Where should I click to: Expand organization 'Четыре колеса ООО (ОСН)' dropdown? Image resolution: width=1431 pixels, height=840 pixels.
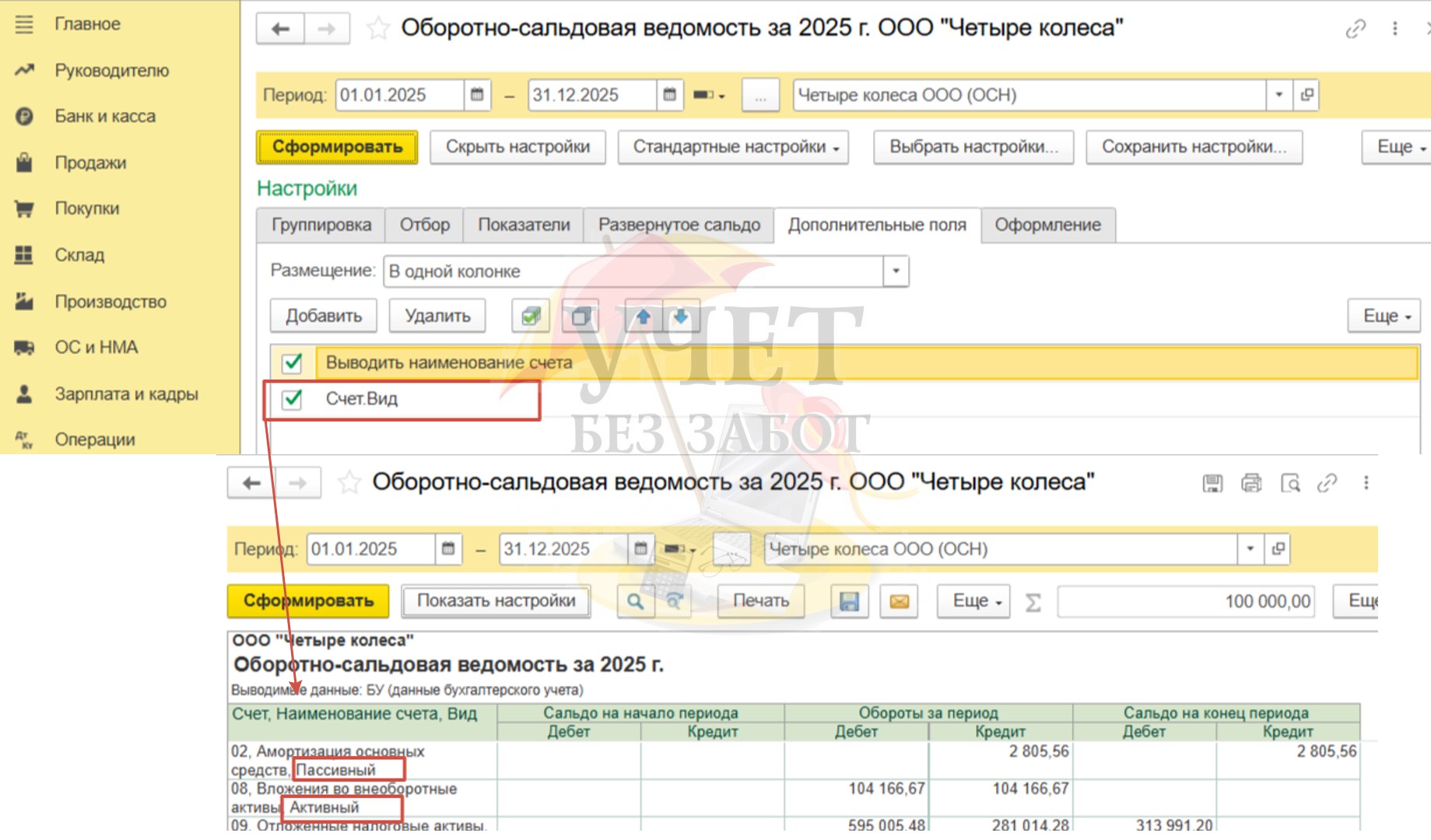click(x=1278, y=95)
